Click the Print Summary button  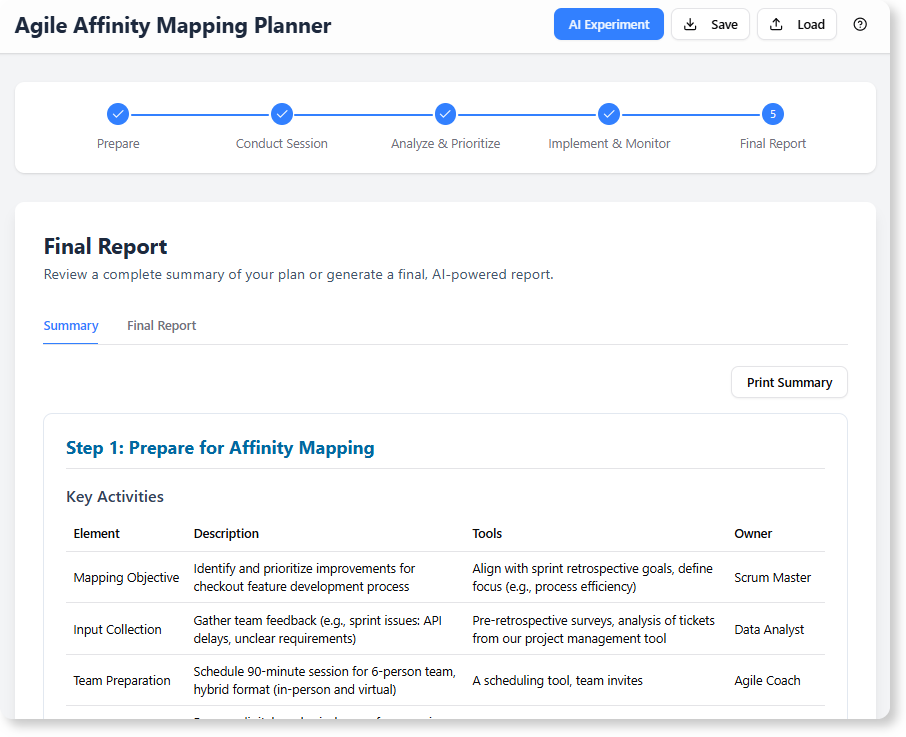pyautogui.click(x=788, y=382)
